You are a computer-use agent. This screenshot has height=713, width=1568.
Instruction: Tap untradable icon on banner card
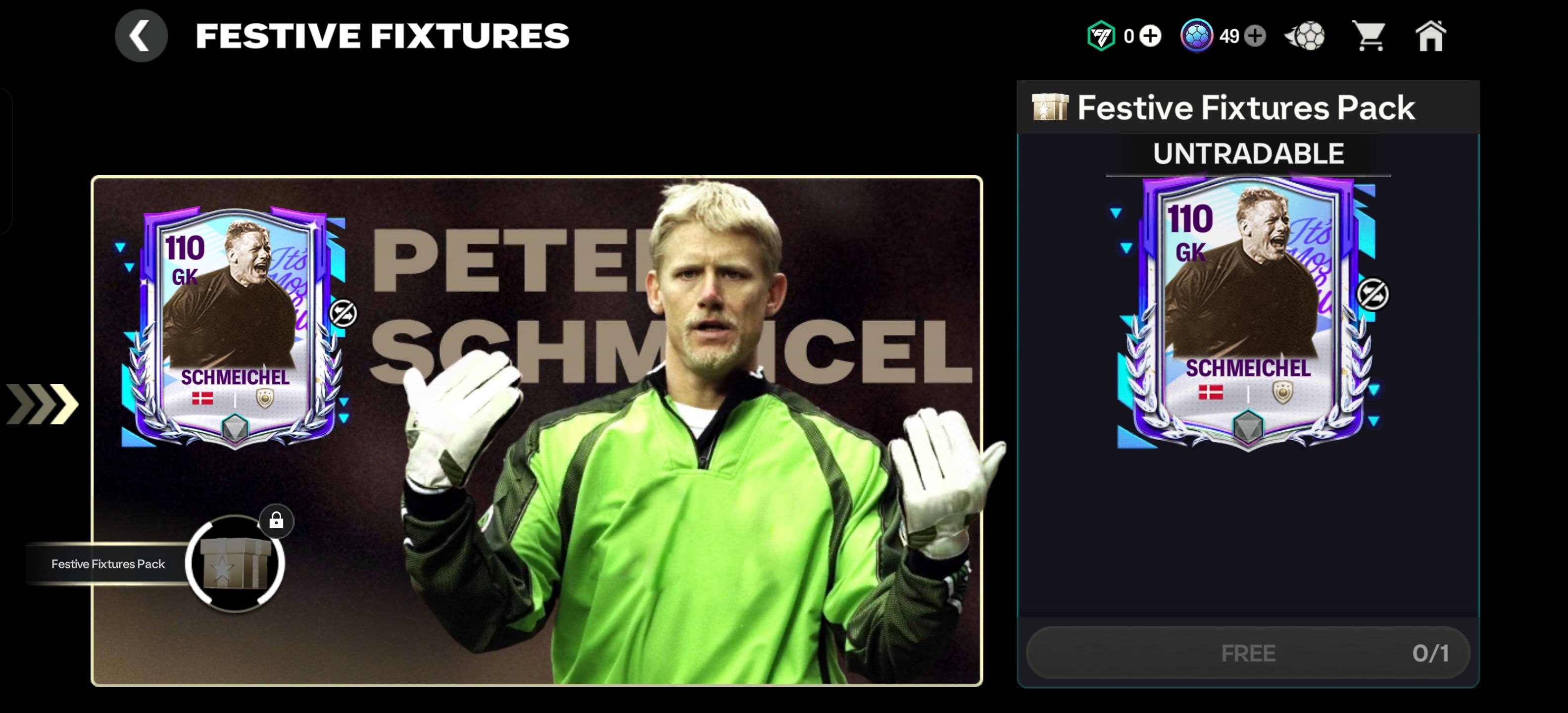(343, 313)
